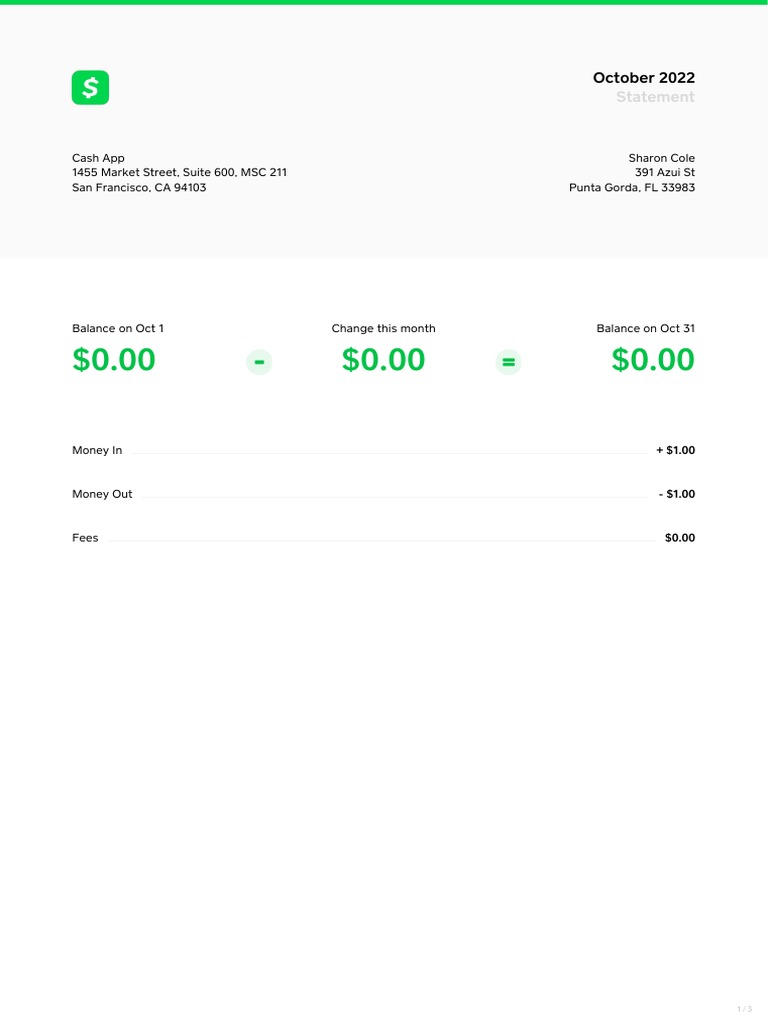The image size is (768, 1024).
Task: Click the recipient name Sharon Cole
Action: (x=661, y=158)
